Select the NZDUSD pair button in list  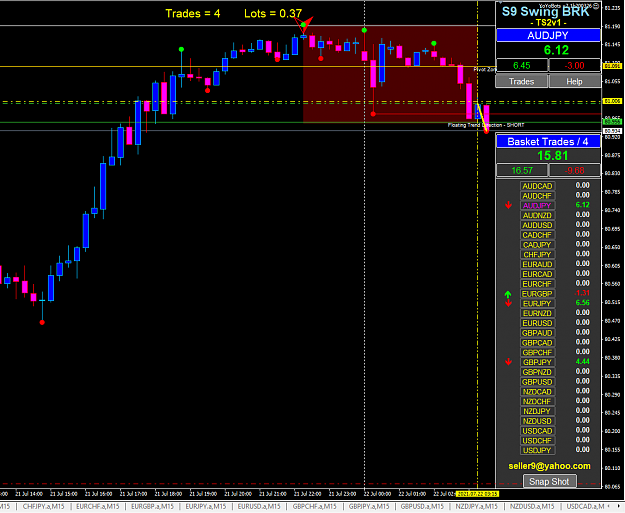tap(537, 421)
